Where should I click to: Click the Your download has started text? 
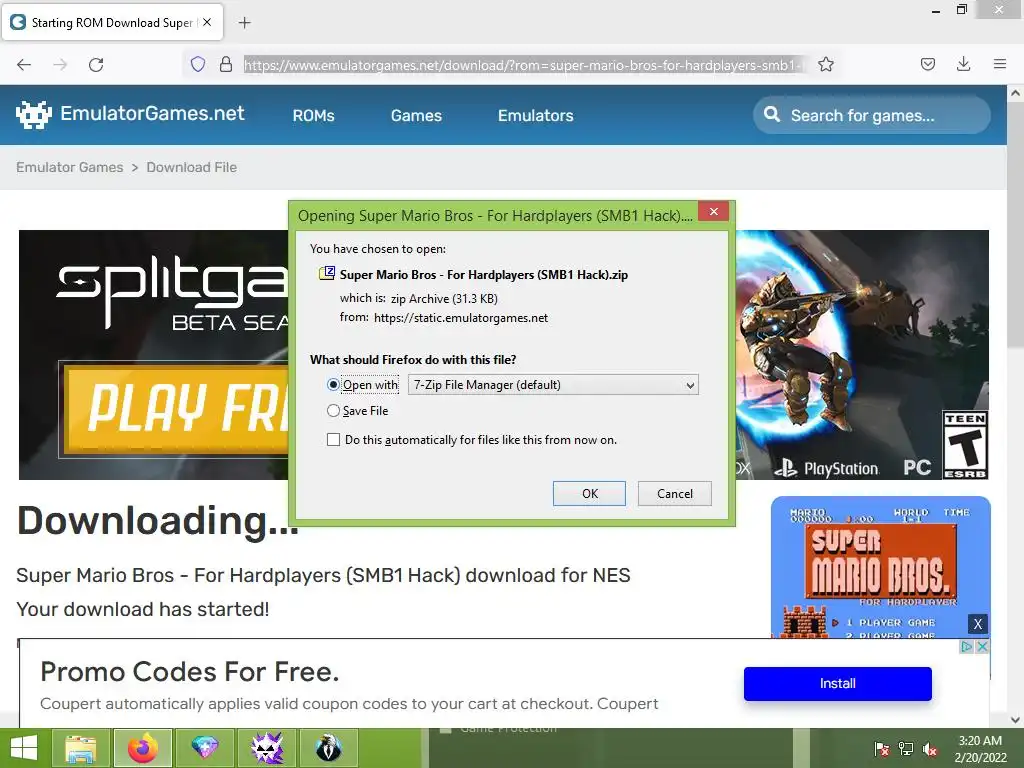pyautogui.click(x=142, y=609)
